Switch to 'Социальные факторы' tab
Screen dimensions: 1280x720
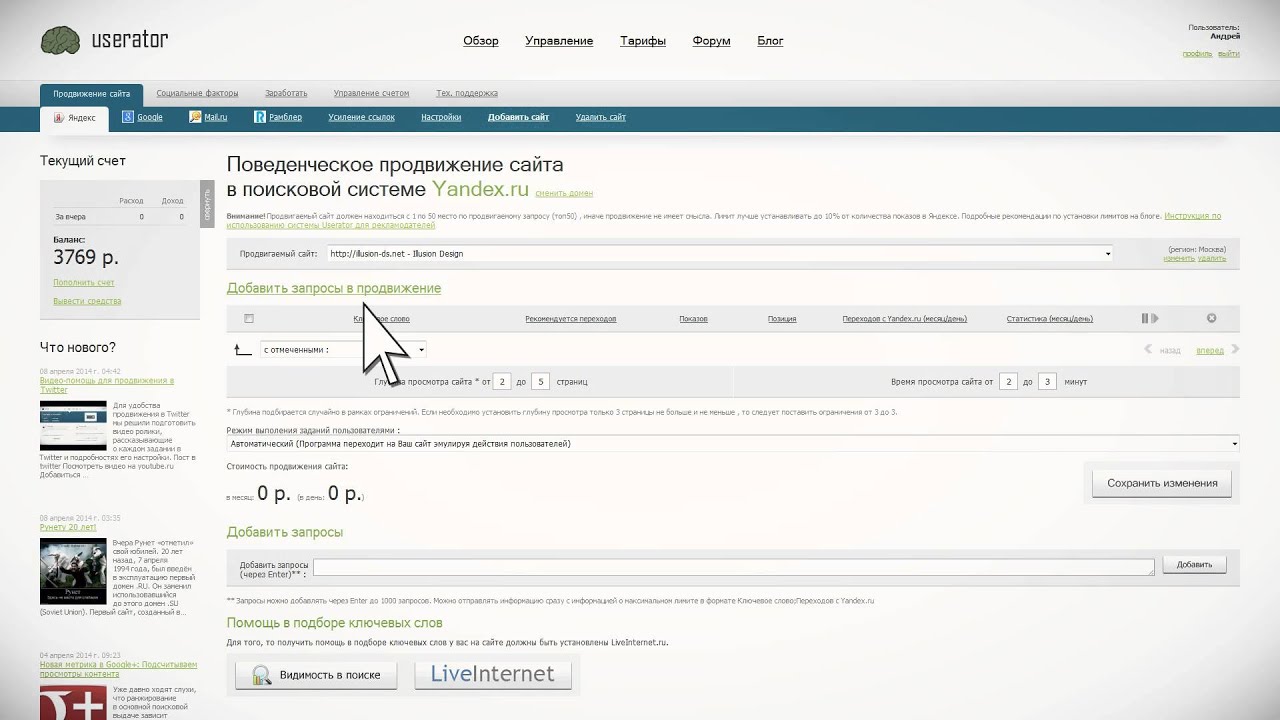[x=197, y=93]
